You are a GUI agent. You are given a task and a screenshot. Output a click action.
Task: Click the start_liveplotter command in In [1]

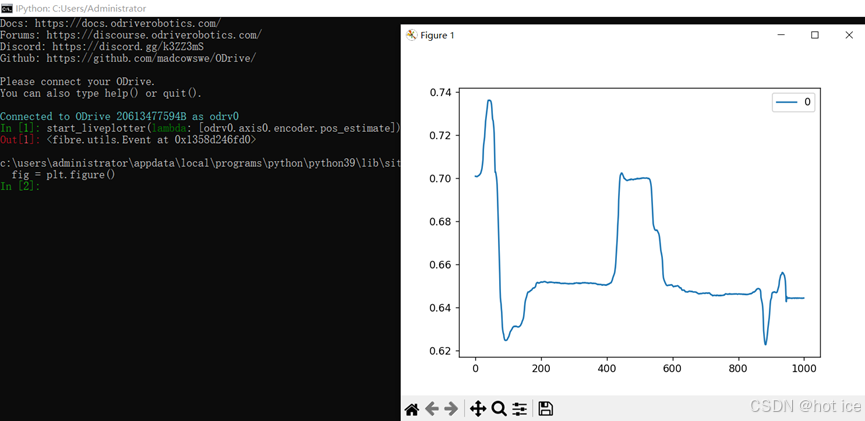coord(223,129)
